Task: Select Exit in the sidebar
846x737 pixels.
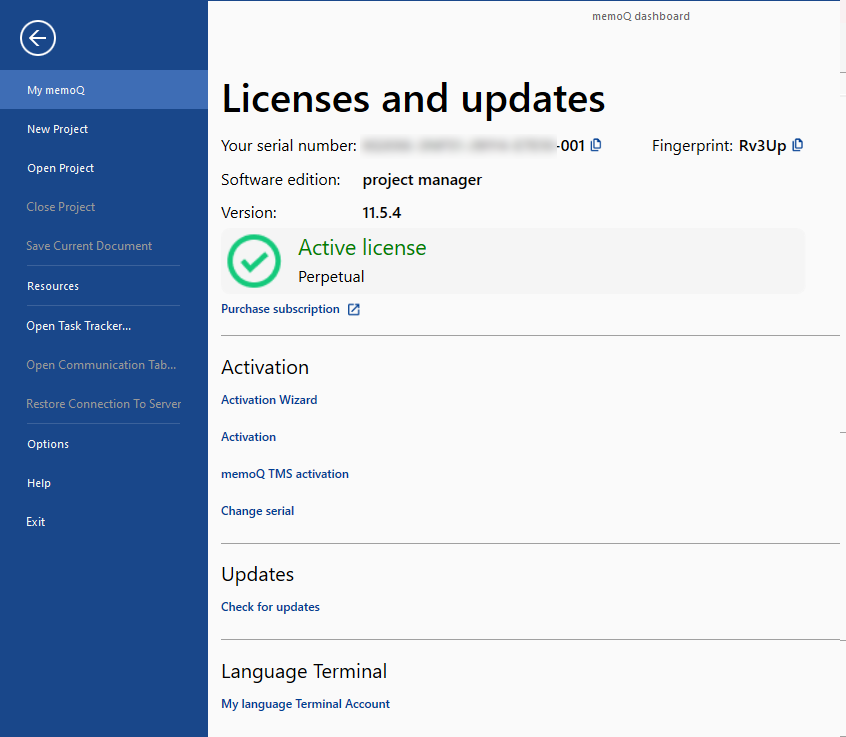Action: click(x=104, y=522)
